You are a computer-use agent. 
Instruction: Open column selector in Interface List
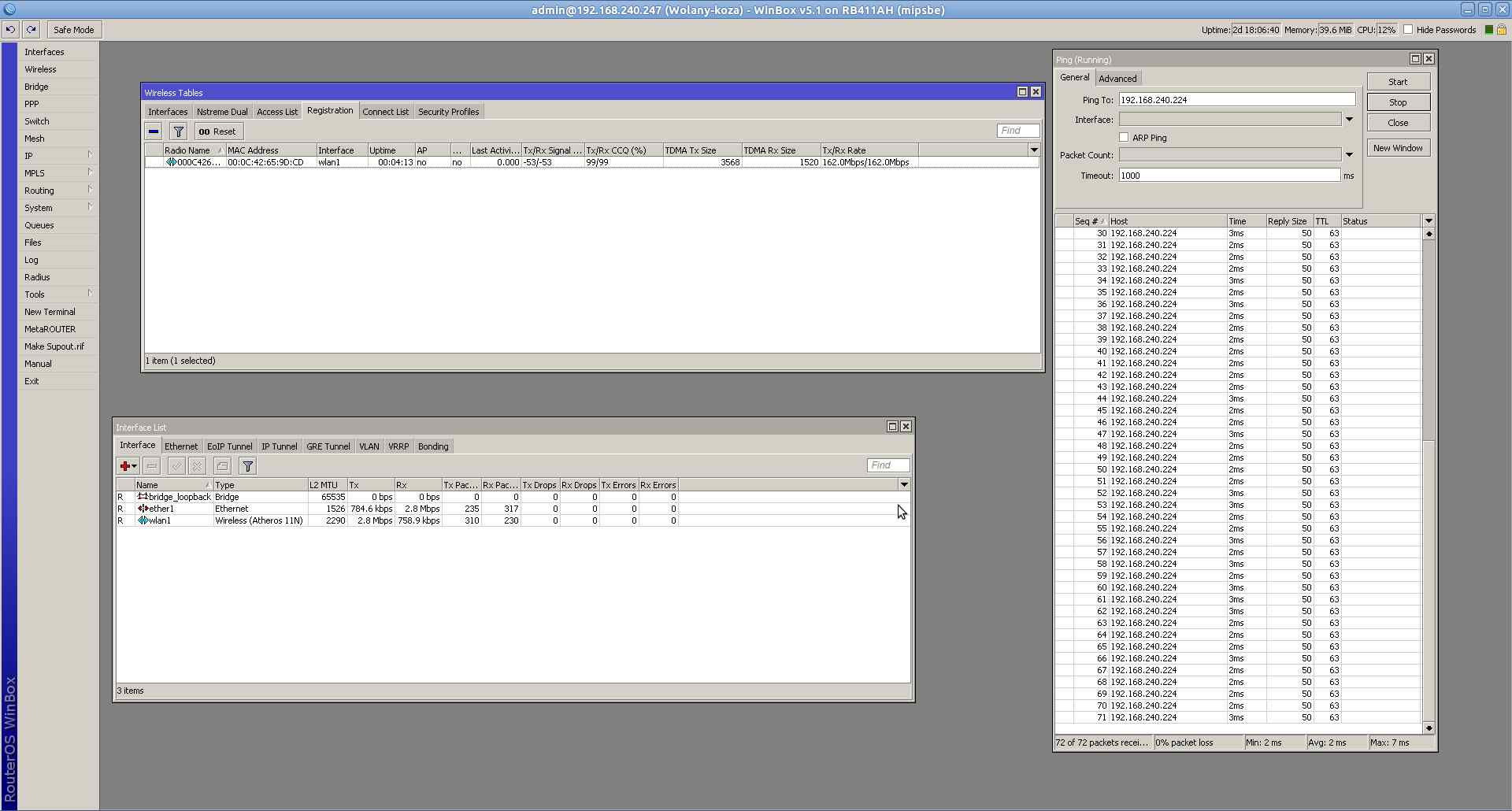904,485
